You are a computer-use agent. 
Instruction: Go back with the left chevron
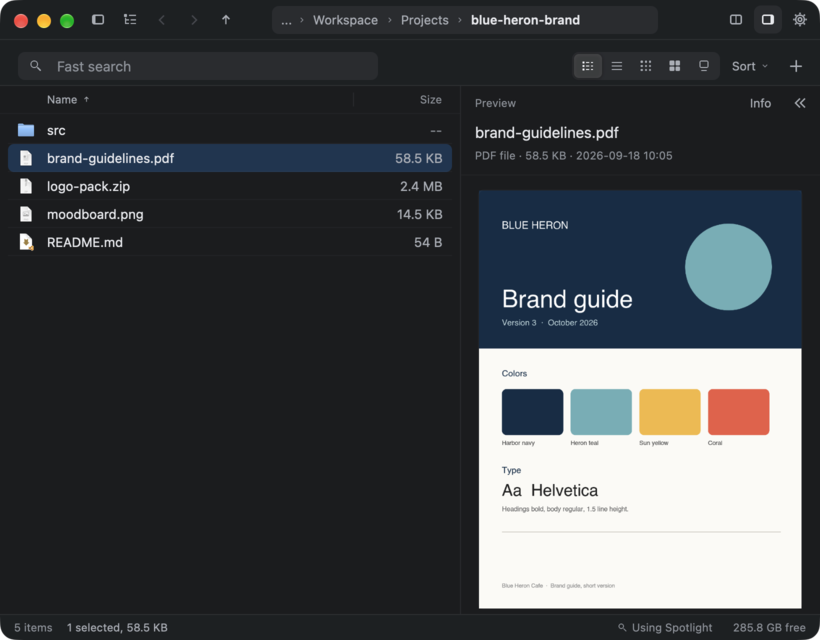[x=162, y=20]
